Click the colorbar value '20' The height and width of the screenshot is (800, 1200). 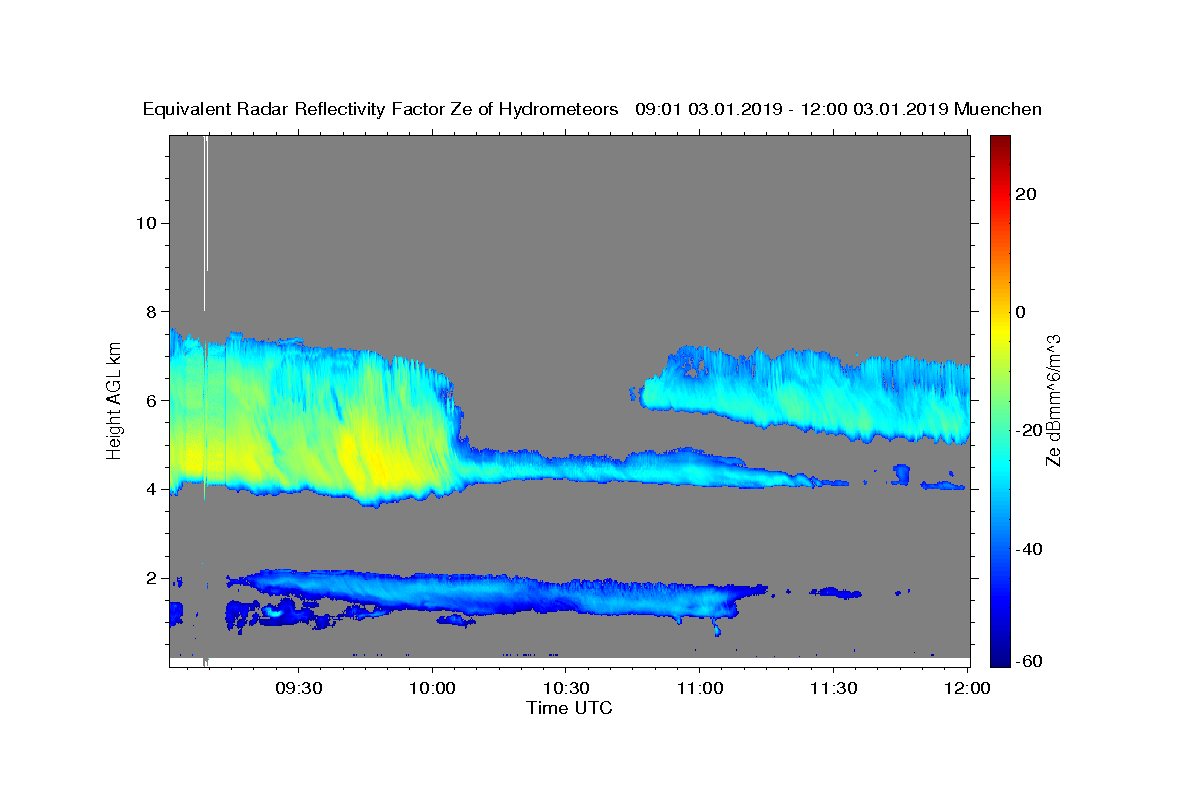coord(1027,194)
